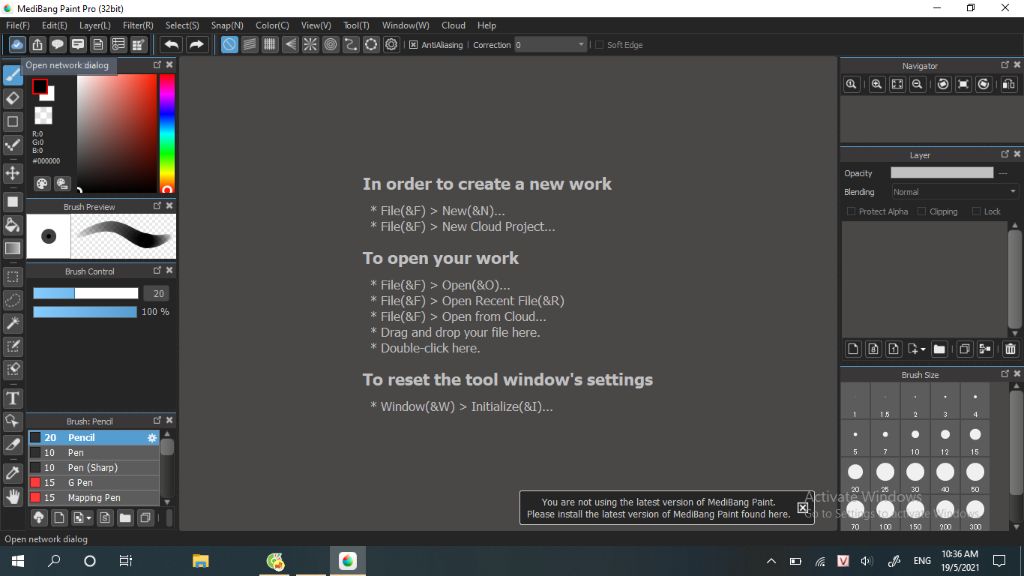Expand add brush dropdown in brush panel
This screenshot has width=1024, height=576.
(89, 519)
